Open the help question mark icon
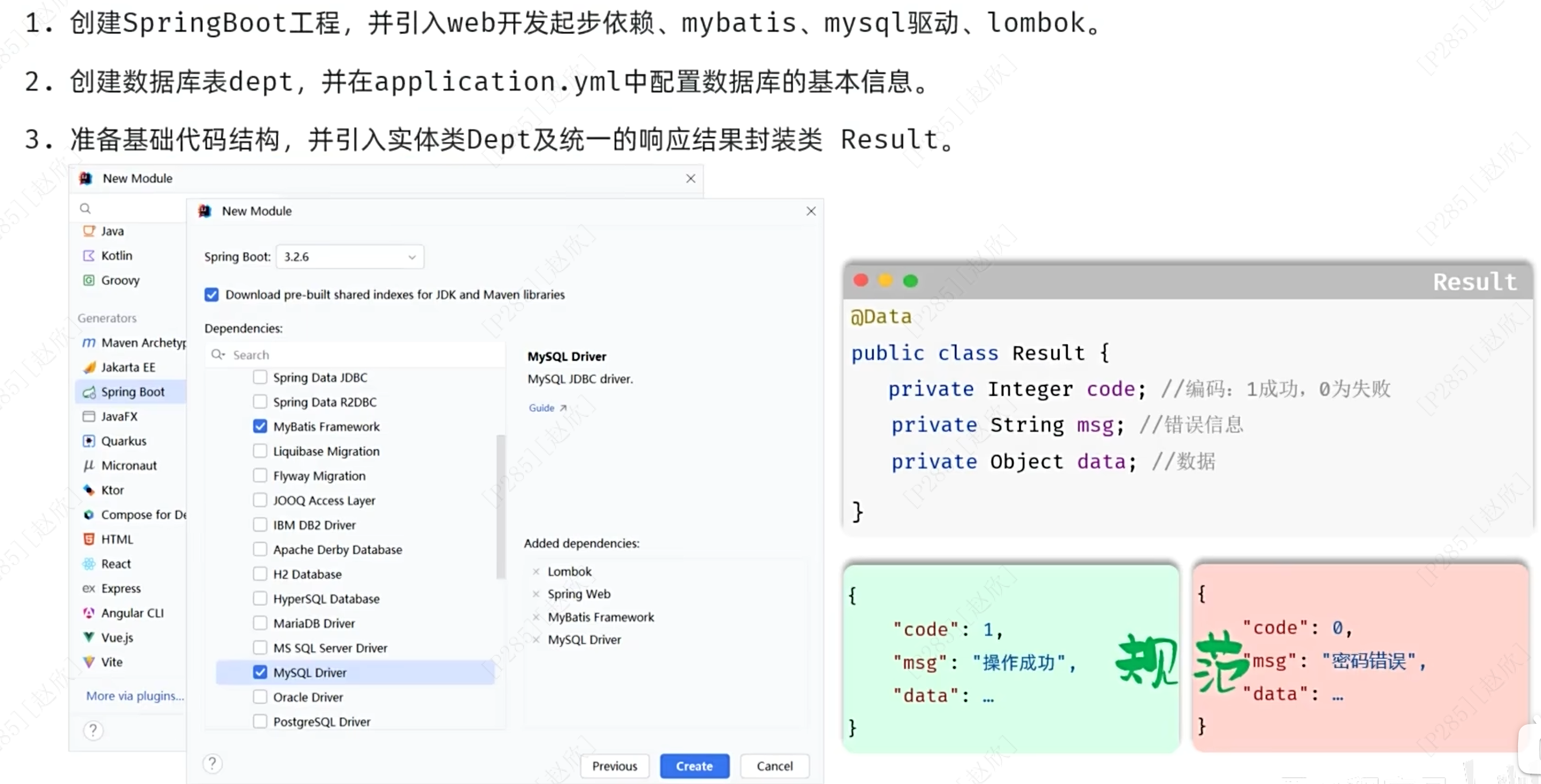 point(213,763)
